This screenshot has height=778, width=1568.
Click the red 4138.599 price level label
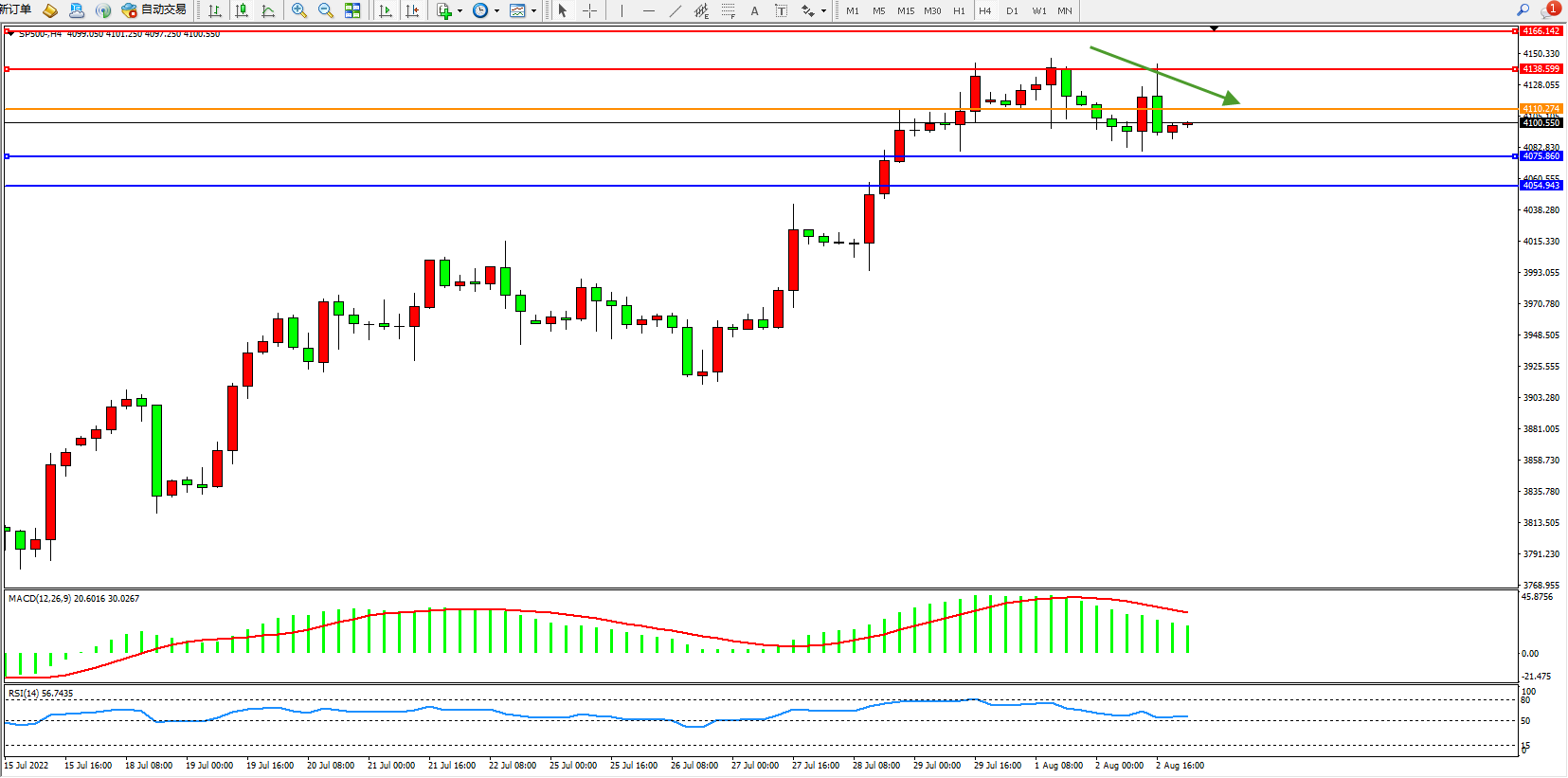pyautogui.click(x=1541, y=69)
